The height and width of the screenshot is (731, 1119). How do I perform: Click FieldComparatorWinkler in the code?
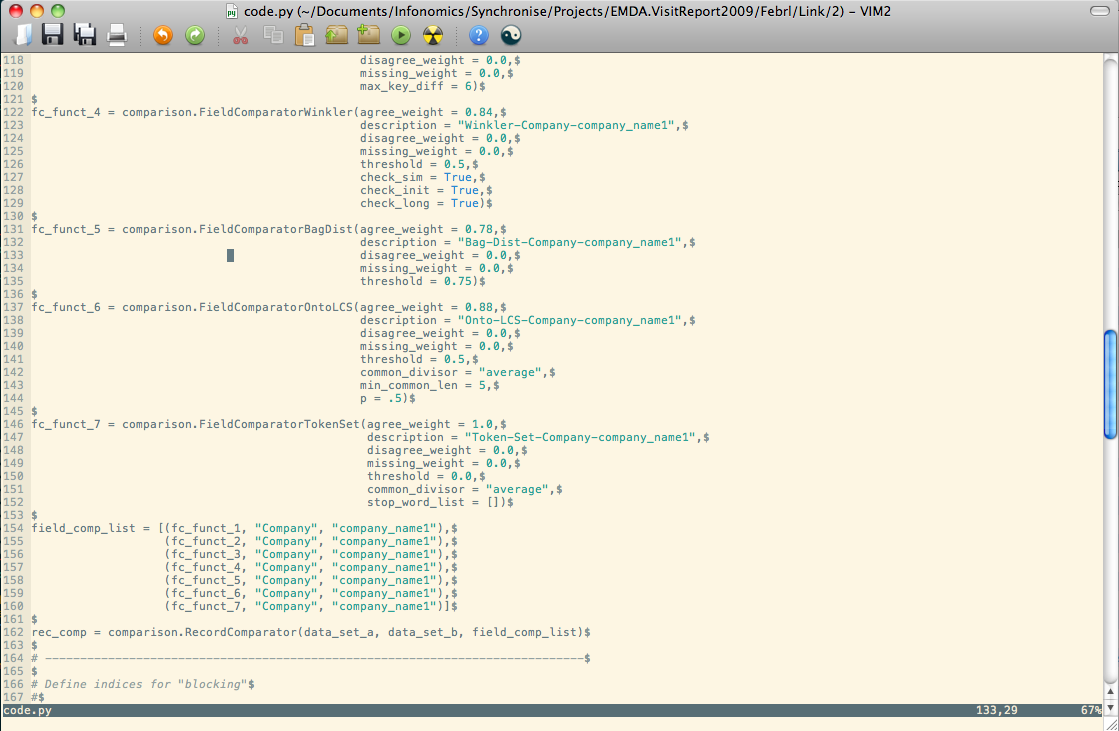pos(276,112)
